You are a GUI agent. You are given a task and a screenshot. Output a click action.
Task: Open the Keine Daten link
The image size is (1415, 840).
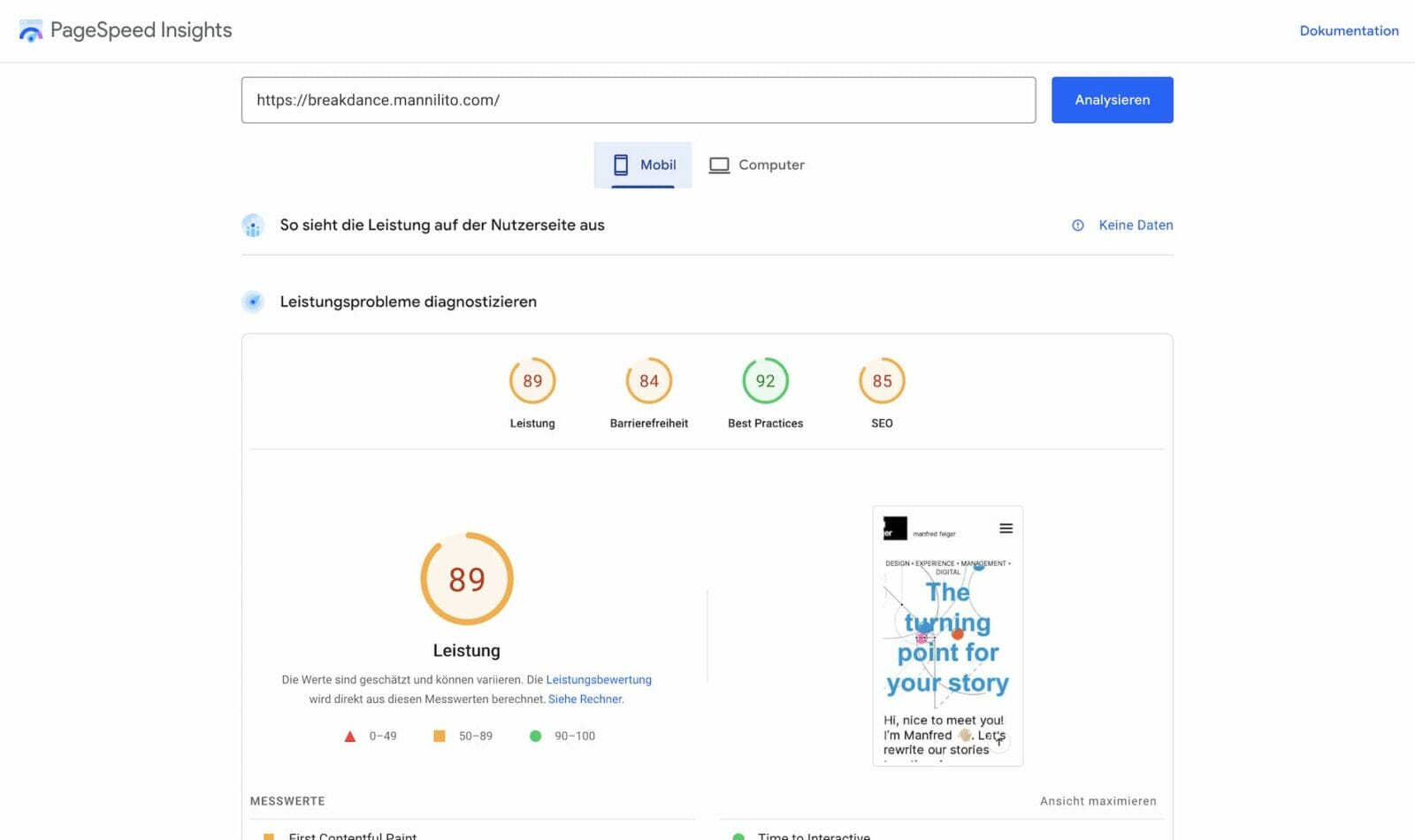point(1136,225)
